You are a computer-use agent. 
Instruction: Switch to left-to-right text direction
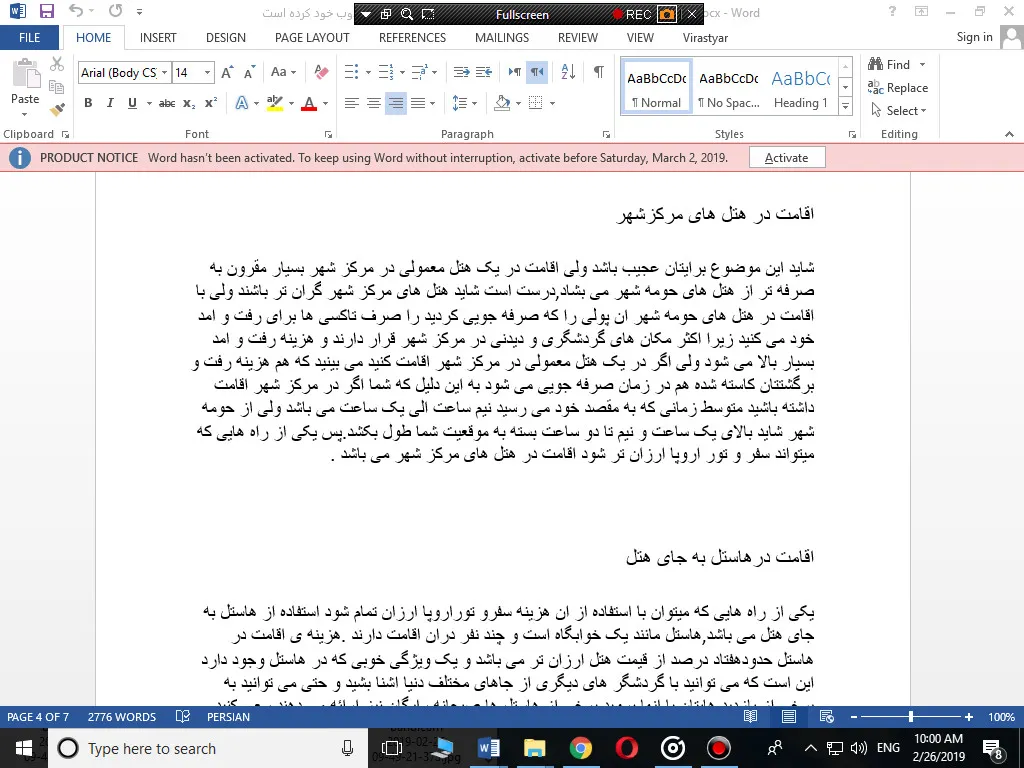[x=514, y=72]
